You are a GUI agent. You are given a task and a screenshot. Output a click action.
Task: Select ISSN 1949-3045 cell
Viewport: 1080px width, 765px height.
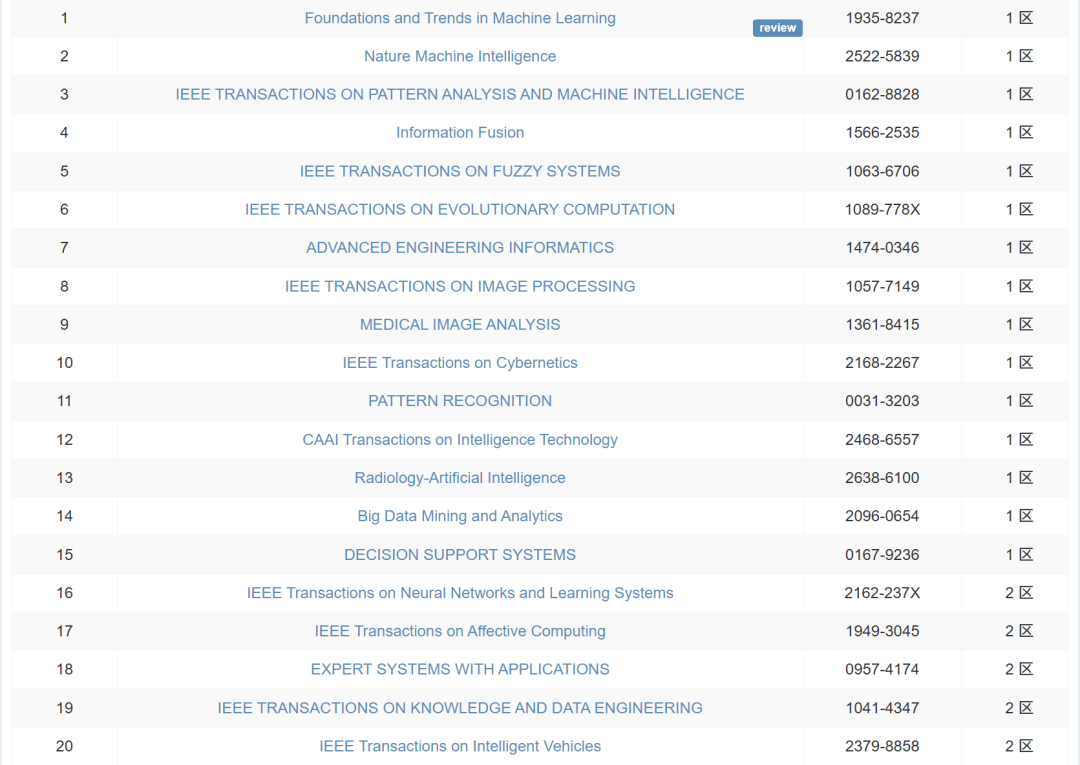pos(882,631)
